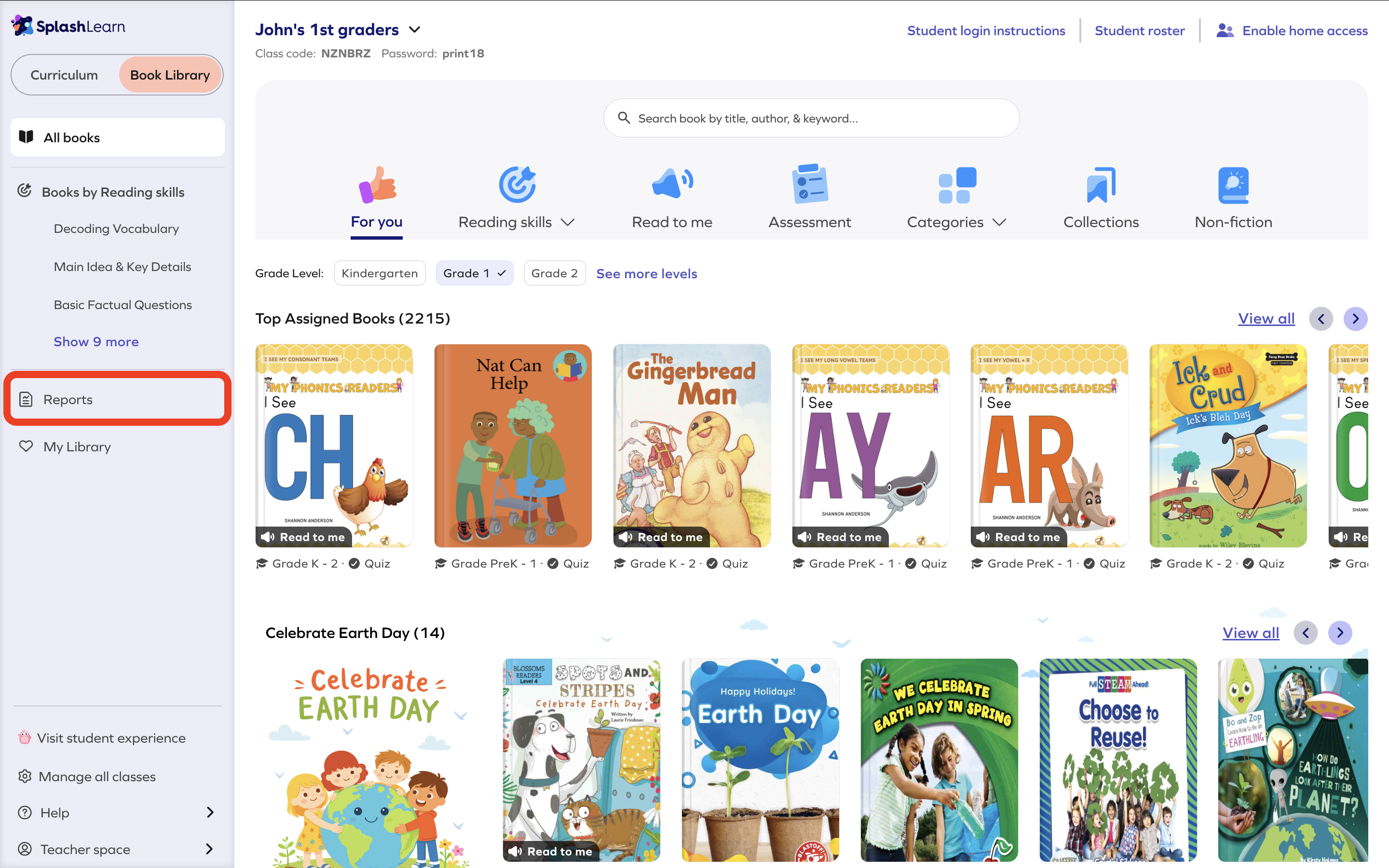Image resolution: width=1389 pixels, height=868 pixels.
Task: Open the Gingerbread Man book
Action: (692, 446)
